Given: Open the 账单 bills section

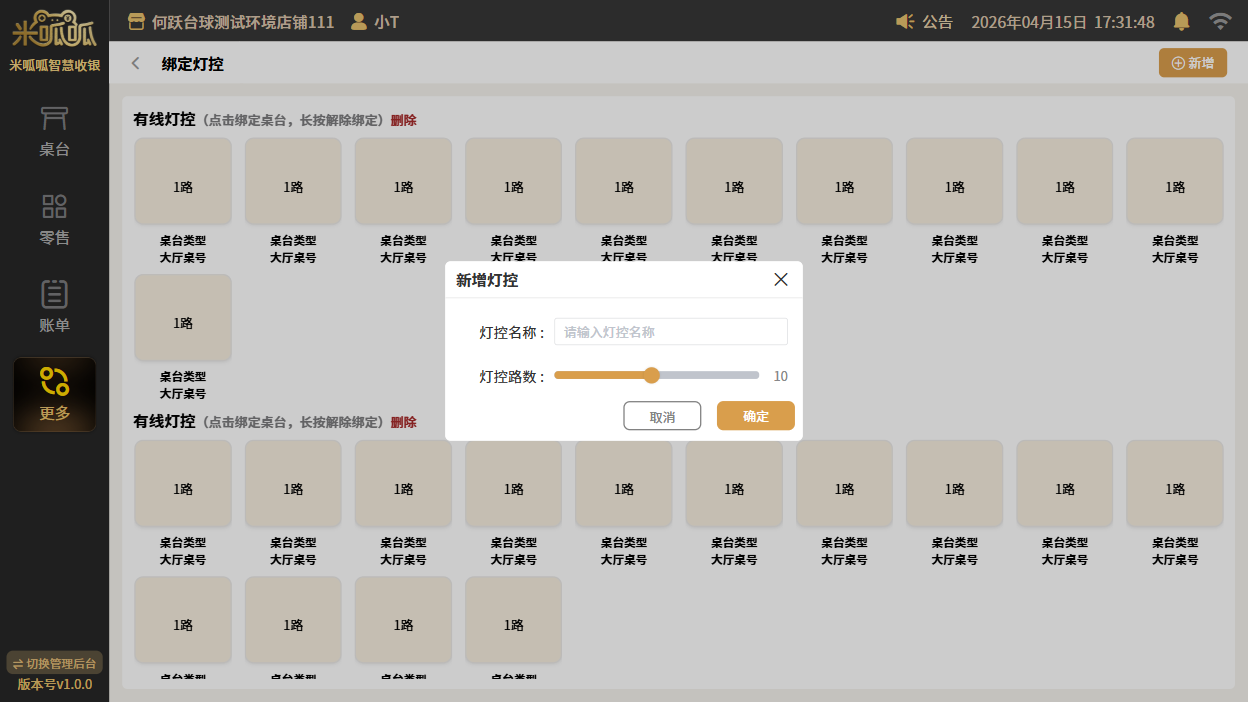Looking at the screenshot, I should [54, 307].
